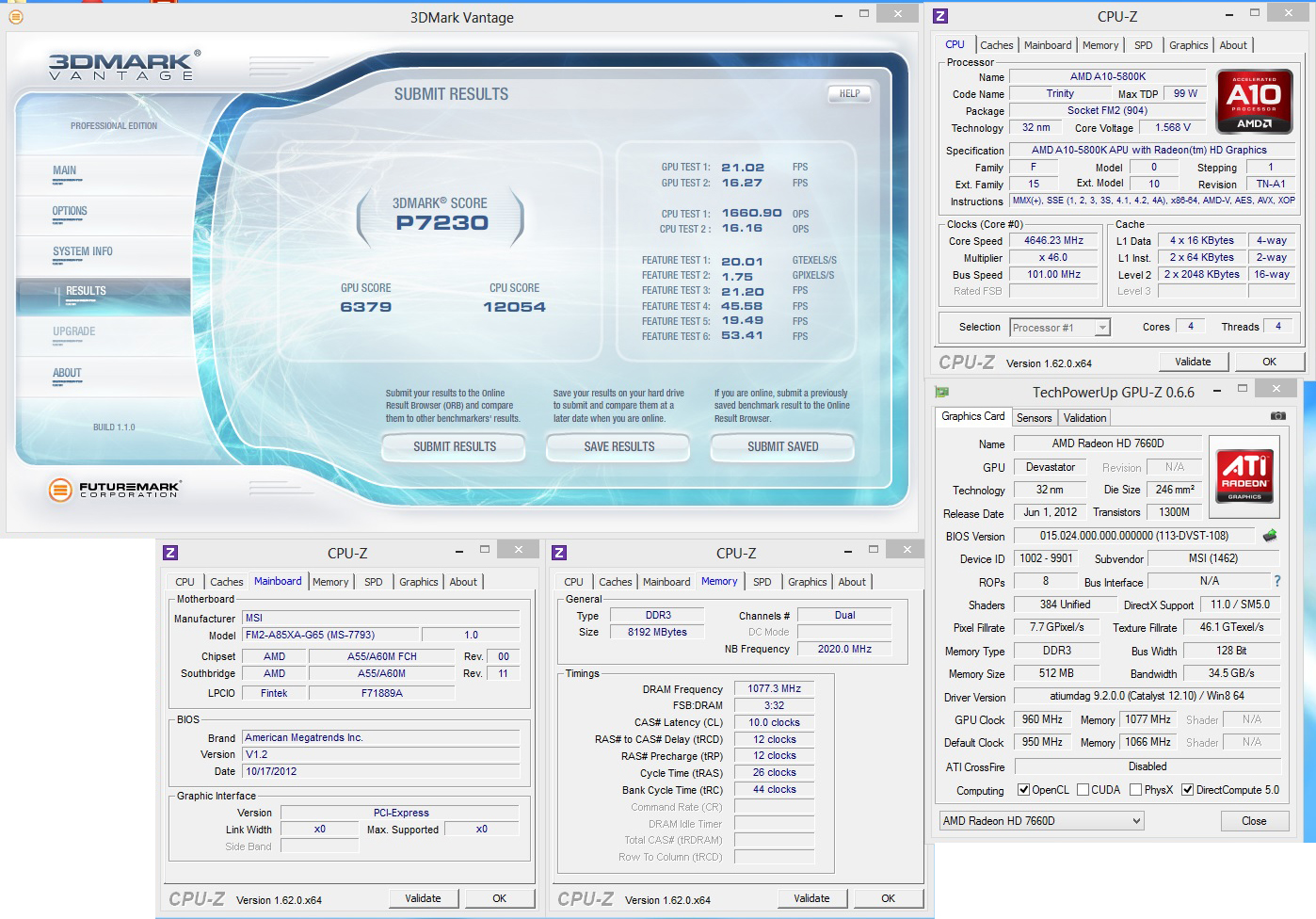Click the Futuremark Corporation logo
The height and width of the screenshot is (919, 1316).
(114, 489)
